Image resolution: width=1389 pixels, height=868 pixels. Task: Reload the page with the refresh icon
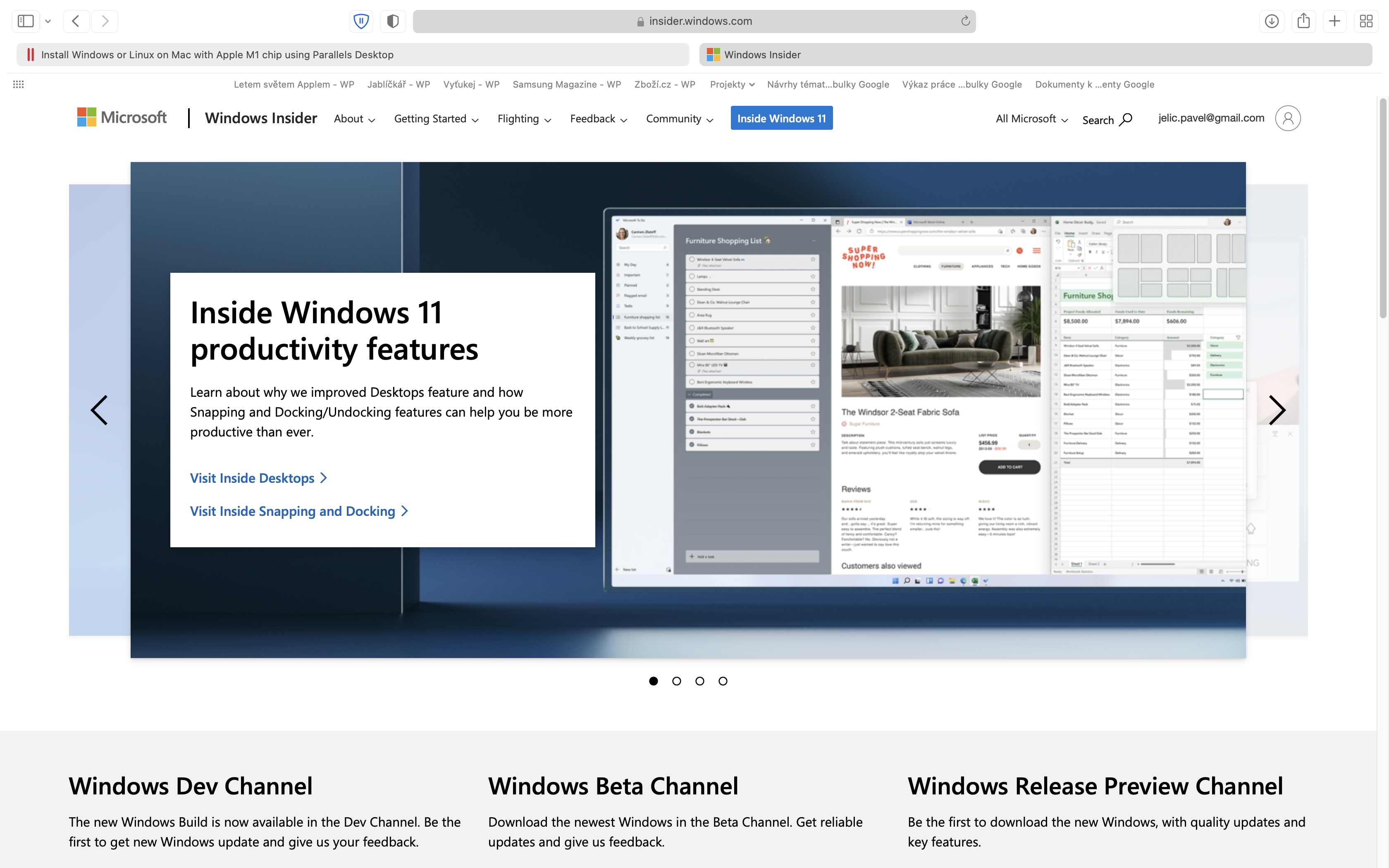[965, 21]
